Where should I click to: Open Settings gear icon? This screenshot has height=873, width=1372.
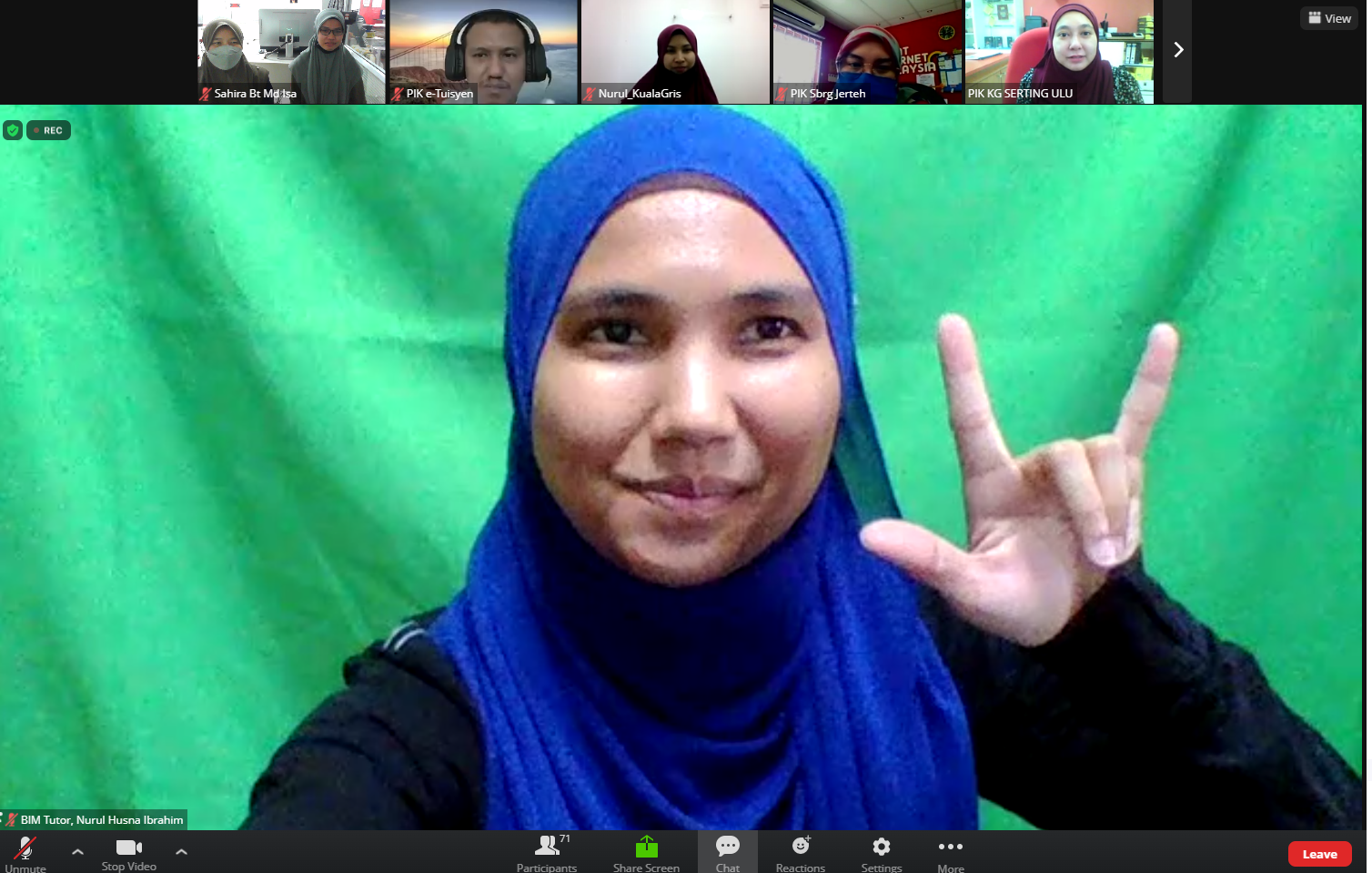click(x=881, y=851)
